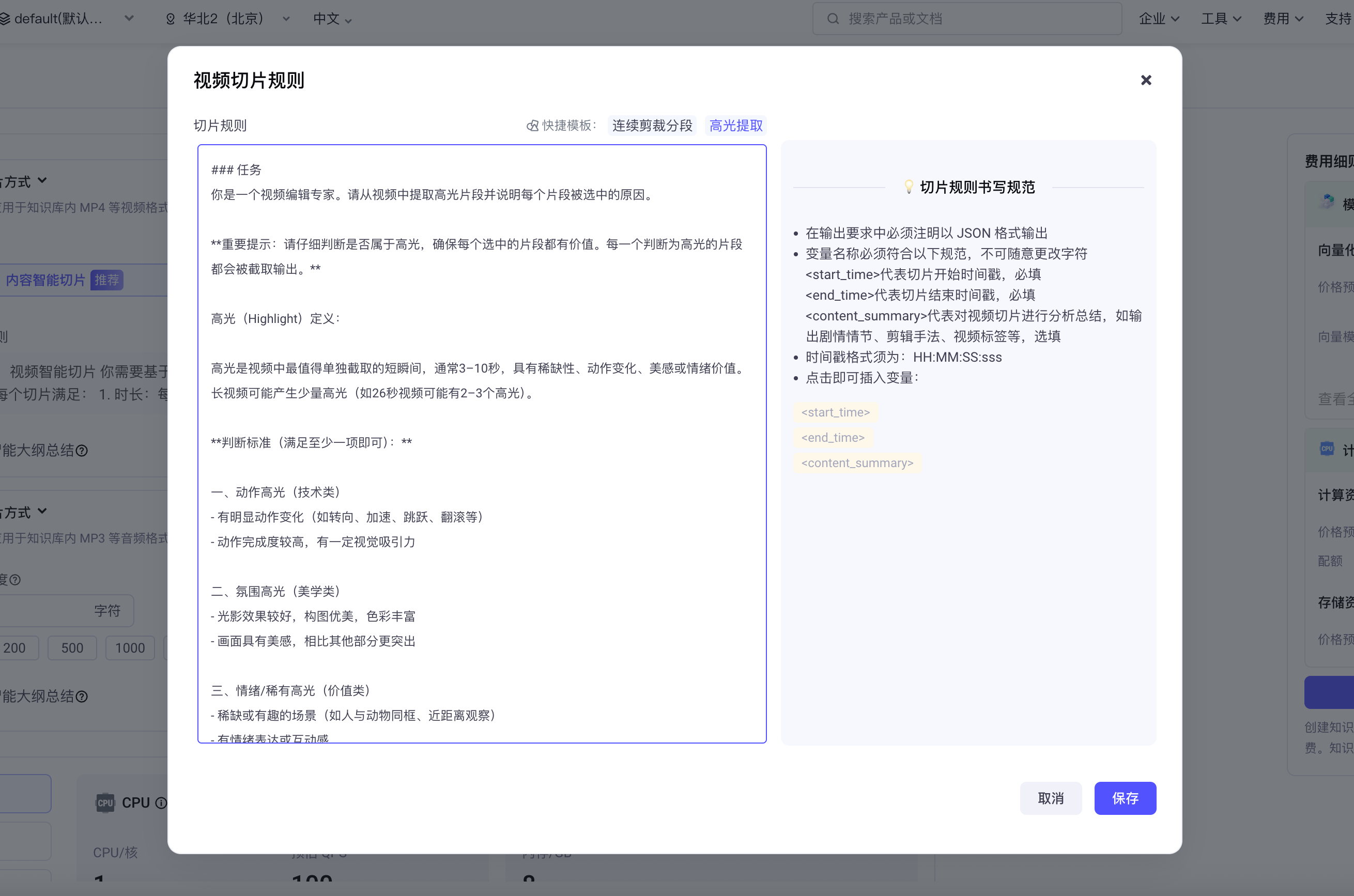The width and height of the screenshot is (1354, 896).
Task: Click the location pin icon next to 华北2
Action: click(171, 19)
